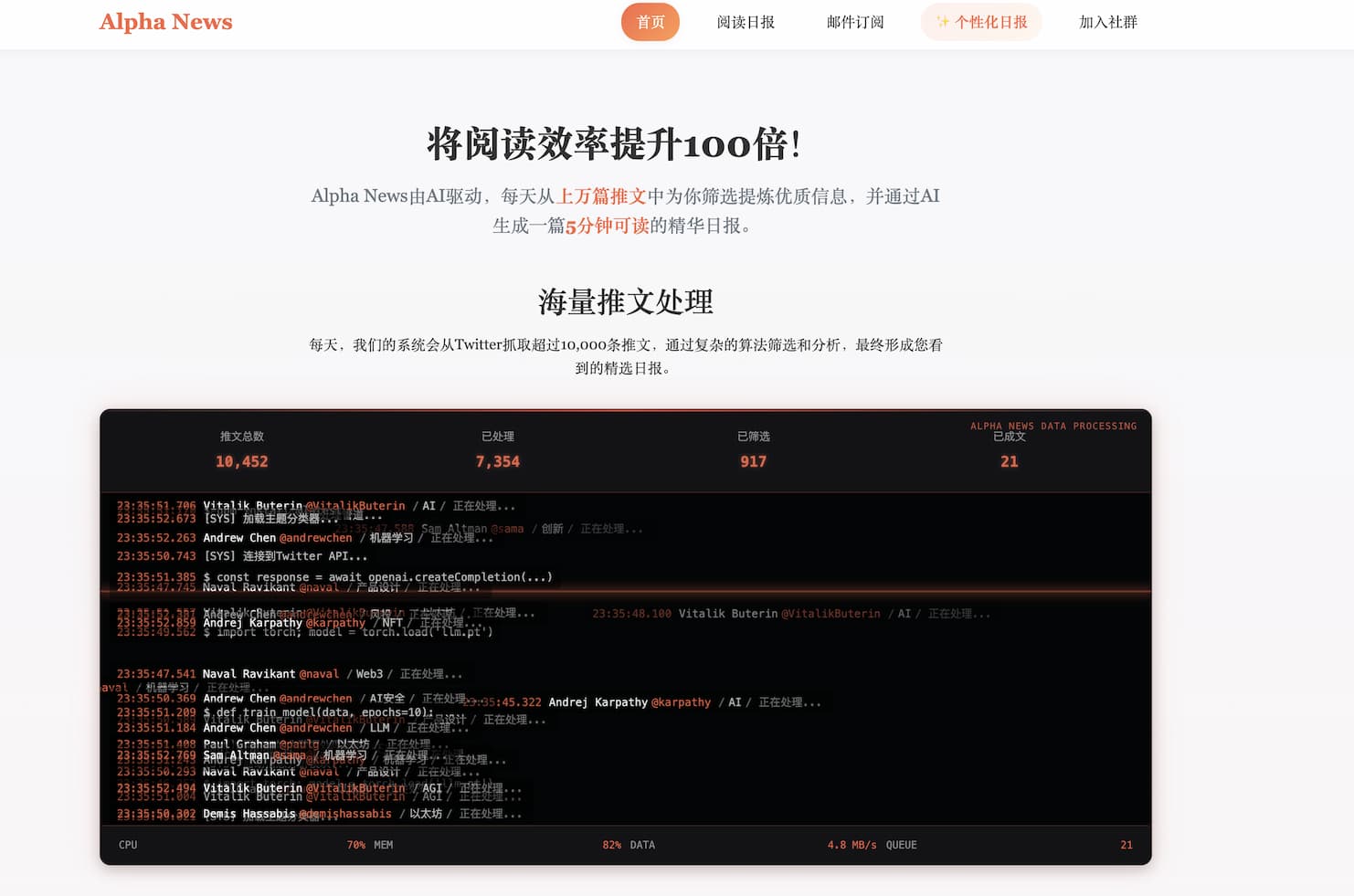This screenshot has height=896, width=1354.
Task: Click log row Naval Ravikant Web3
Action: point(290,674)
